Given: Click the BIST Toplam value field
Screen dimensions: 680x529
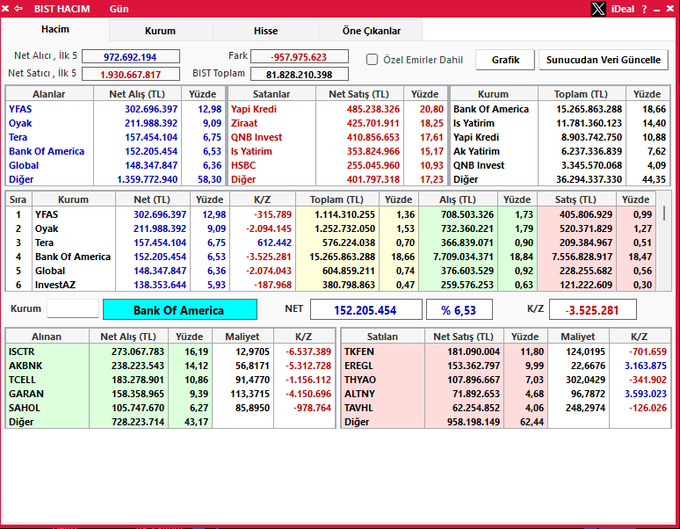Looking at the screenshot, I should [x=299, y=74].
